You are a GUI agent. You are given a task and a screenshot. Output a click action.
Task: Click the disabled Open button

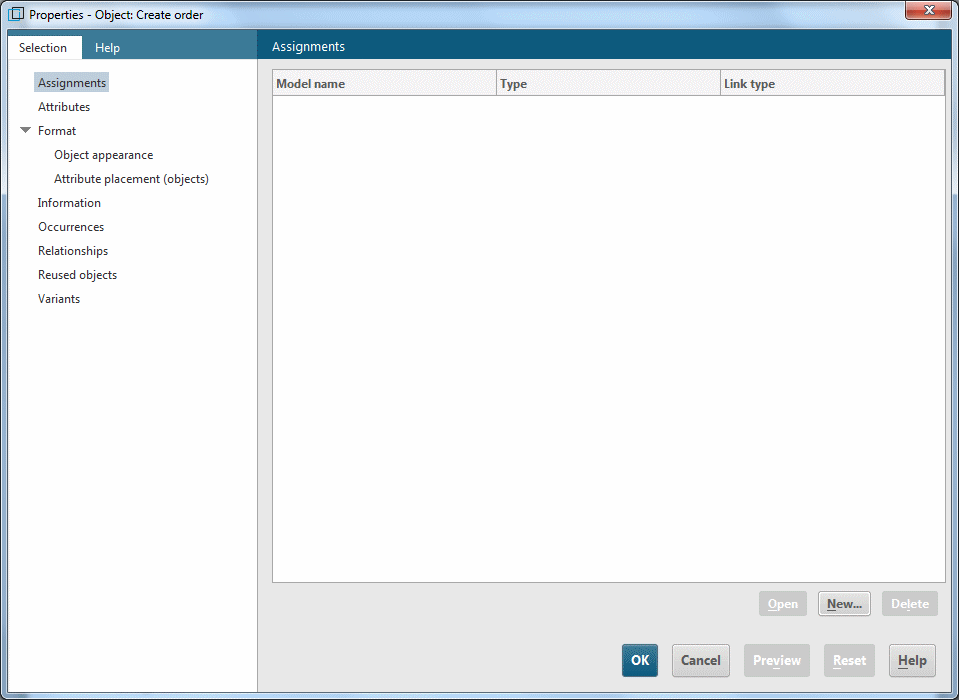coord(783,603)
